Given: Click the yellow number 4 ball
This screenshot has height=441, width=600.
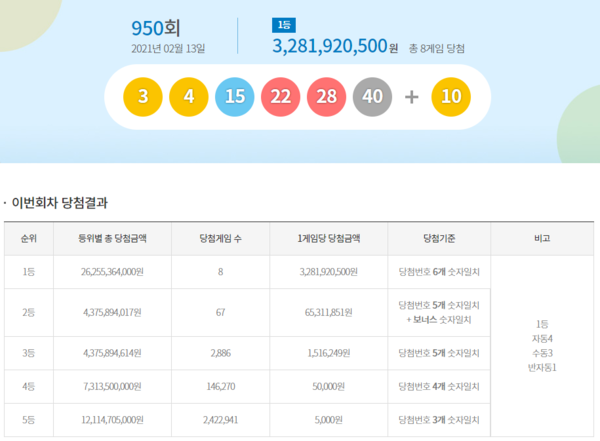Looking at the screenshot, I should pyautogui.click(x=189, y=98).
